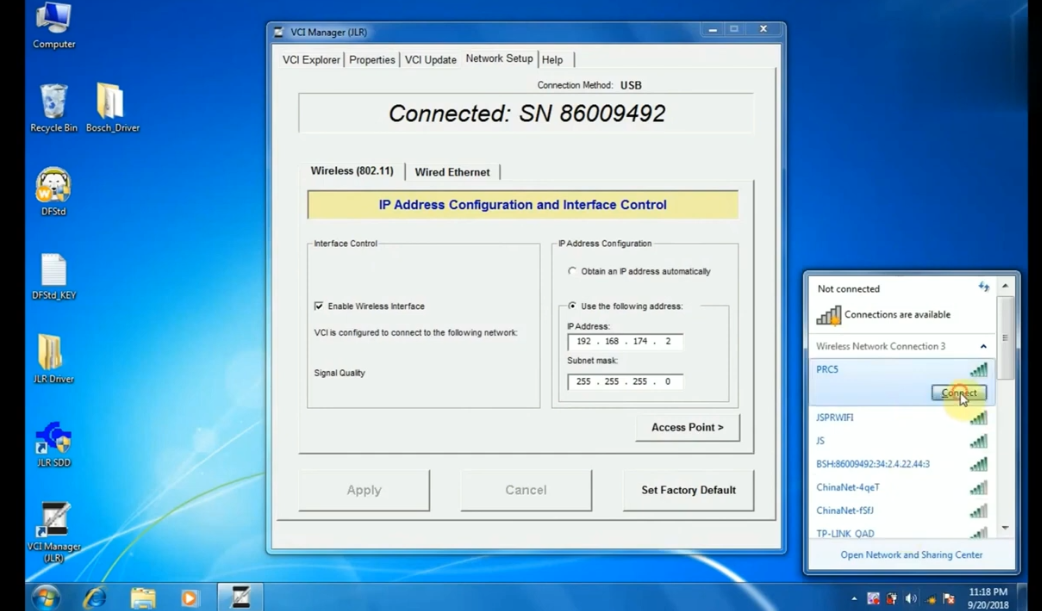Open the Action Center flag icon
Image resolution: width=1042 pixels, height=611 pixels.
tap(949, 598)
